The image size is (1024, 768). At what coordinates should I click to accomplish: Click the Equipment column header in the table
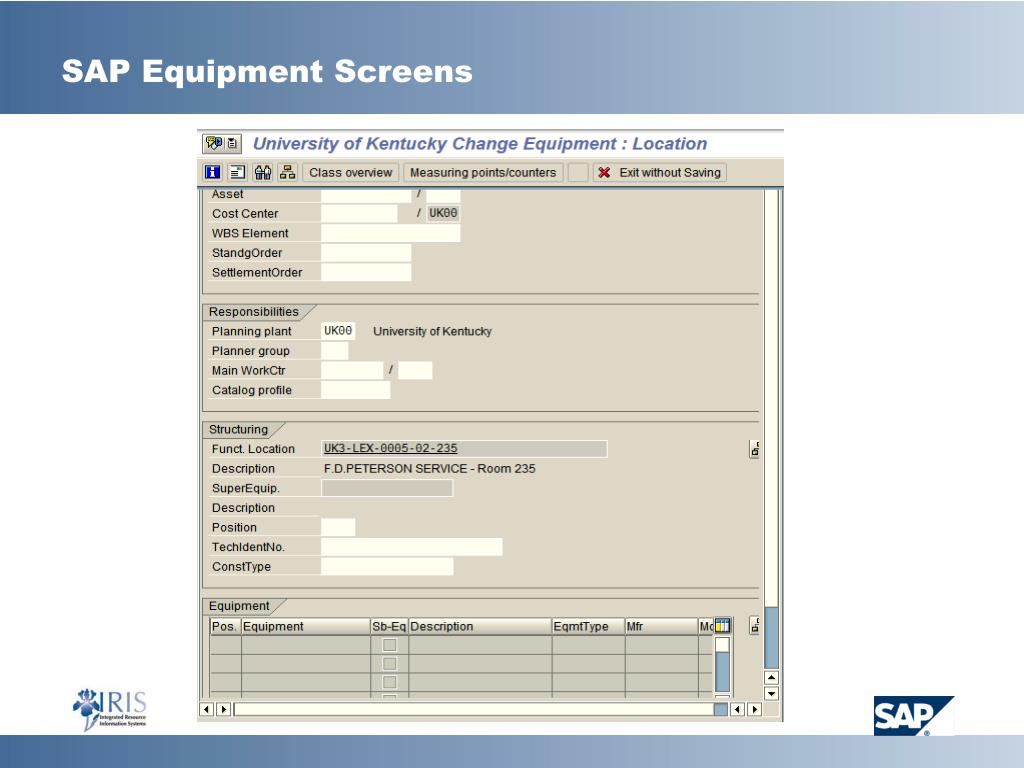(x=306, y=626)
